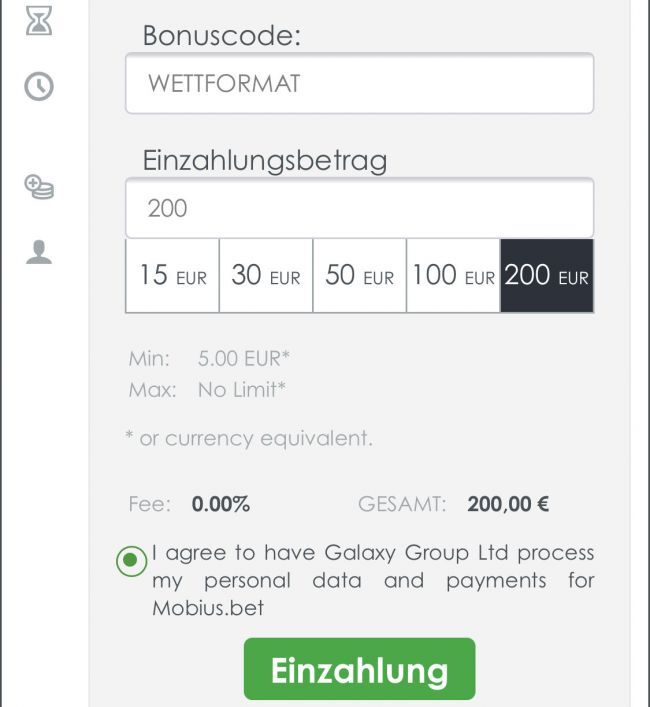Click the coins deposit icon in sidebar
The height and width of the screenshot is (707, 650).
coord(38,186)
